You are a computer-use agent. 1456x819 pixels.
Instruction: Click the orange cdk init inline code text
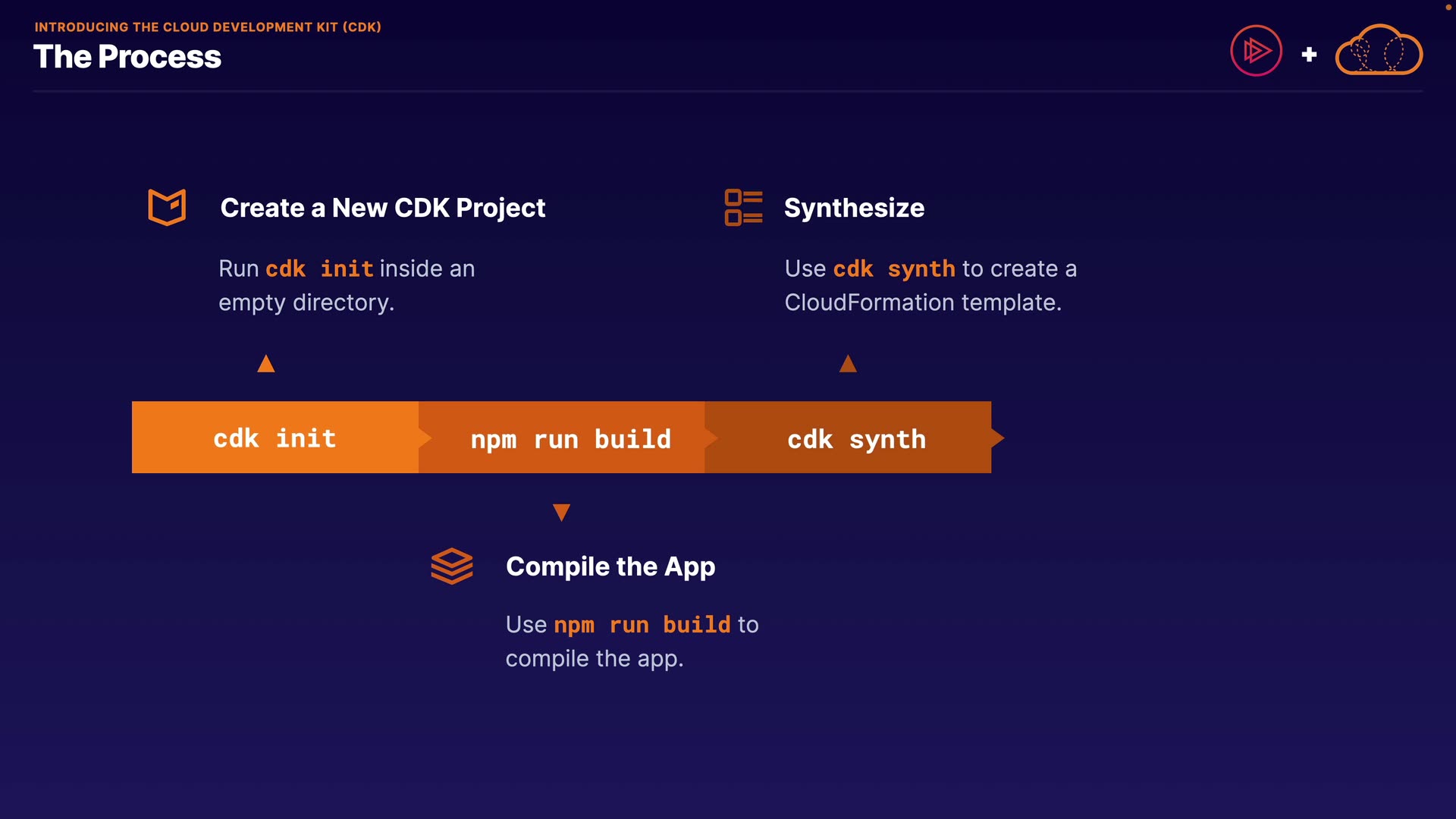319,268
